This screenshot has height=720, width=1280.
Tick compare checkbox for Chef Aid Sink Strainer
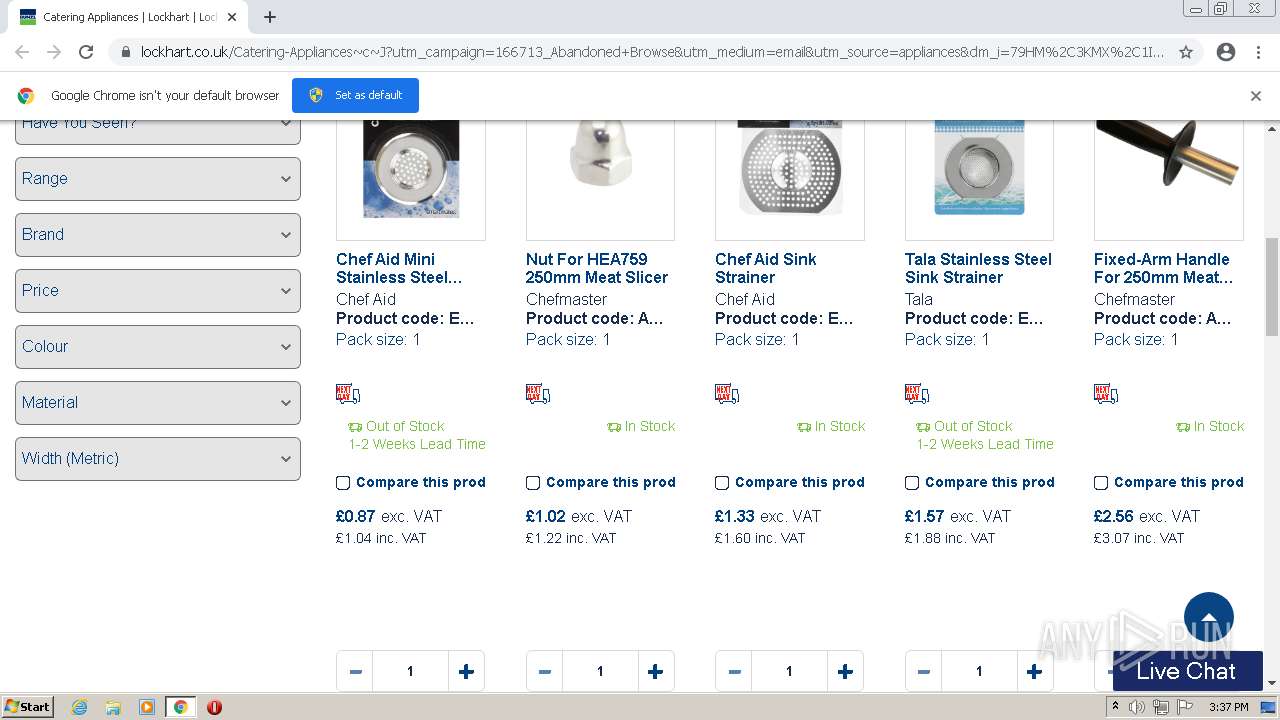[x=722, y=483]
